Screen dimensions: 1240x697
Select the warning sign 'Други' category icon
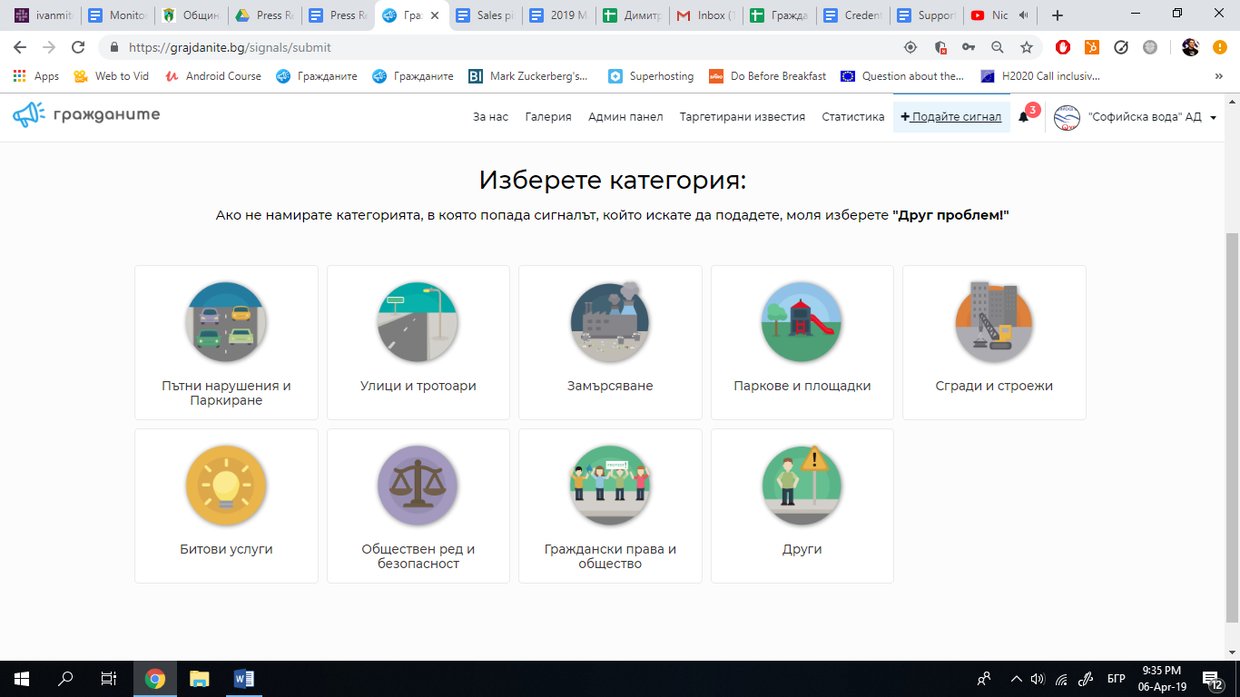(x=802, y=486)
